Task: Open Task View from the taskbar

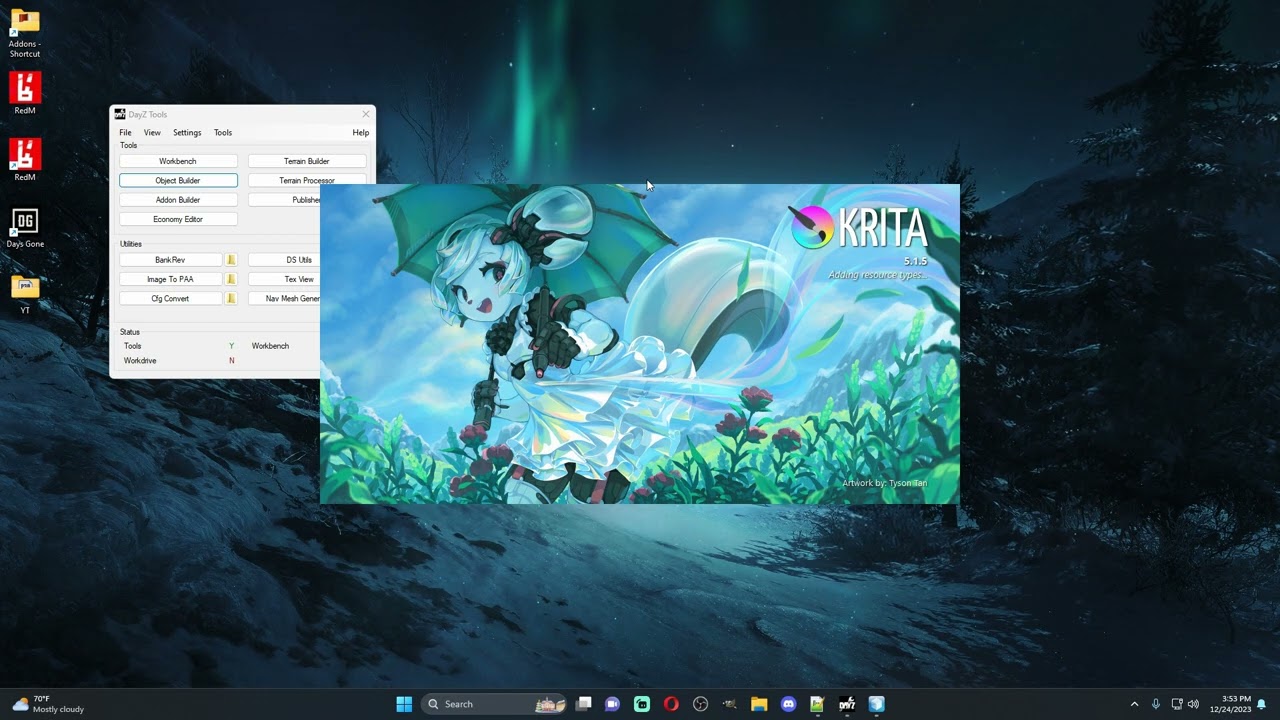Action: click(584, 704)
